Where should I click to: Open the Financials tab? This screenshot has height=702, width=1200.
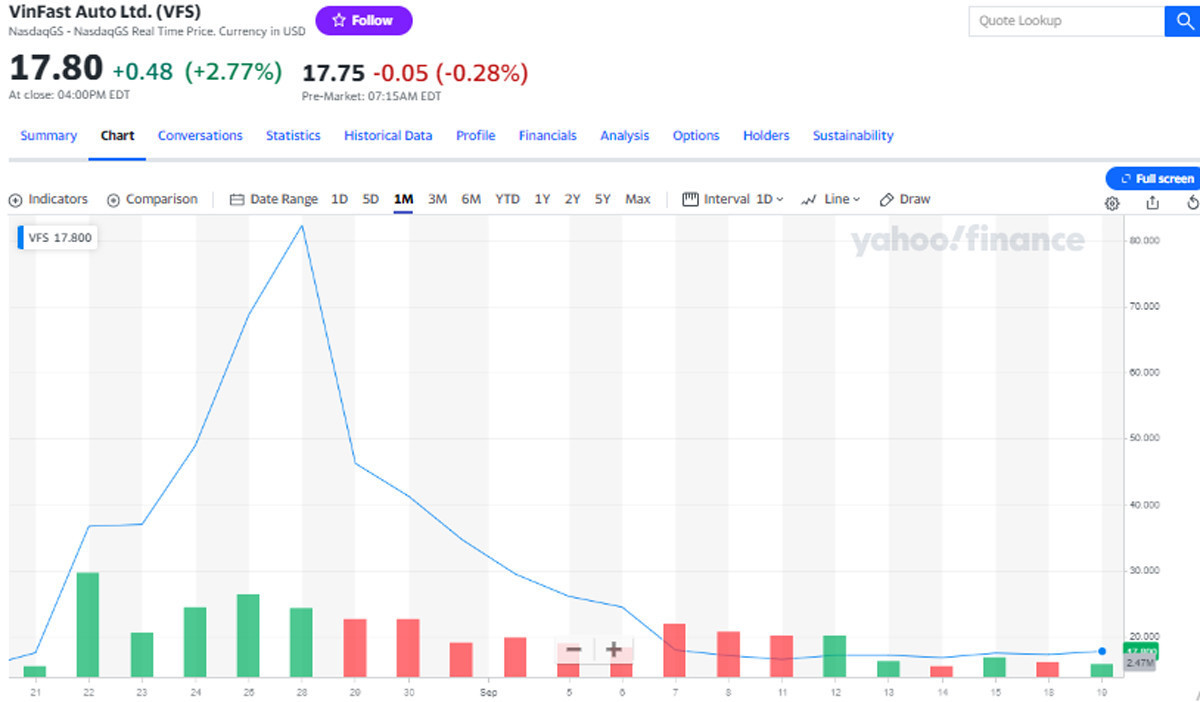point(547,135)
